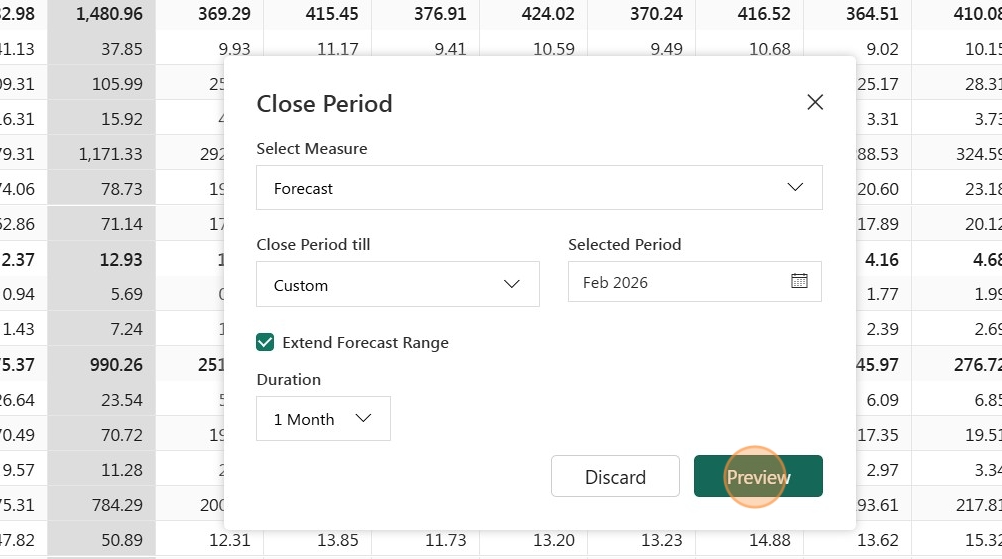Click the Preview button

[758, 477]
